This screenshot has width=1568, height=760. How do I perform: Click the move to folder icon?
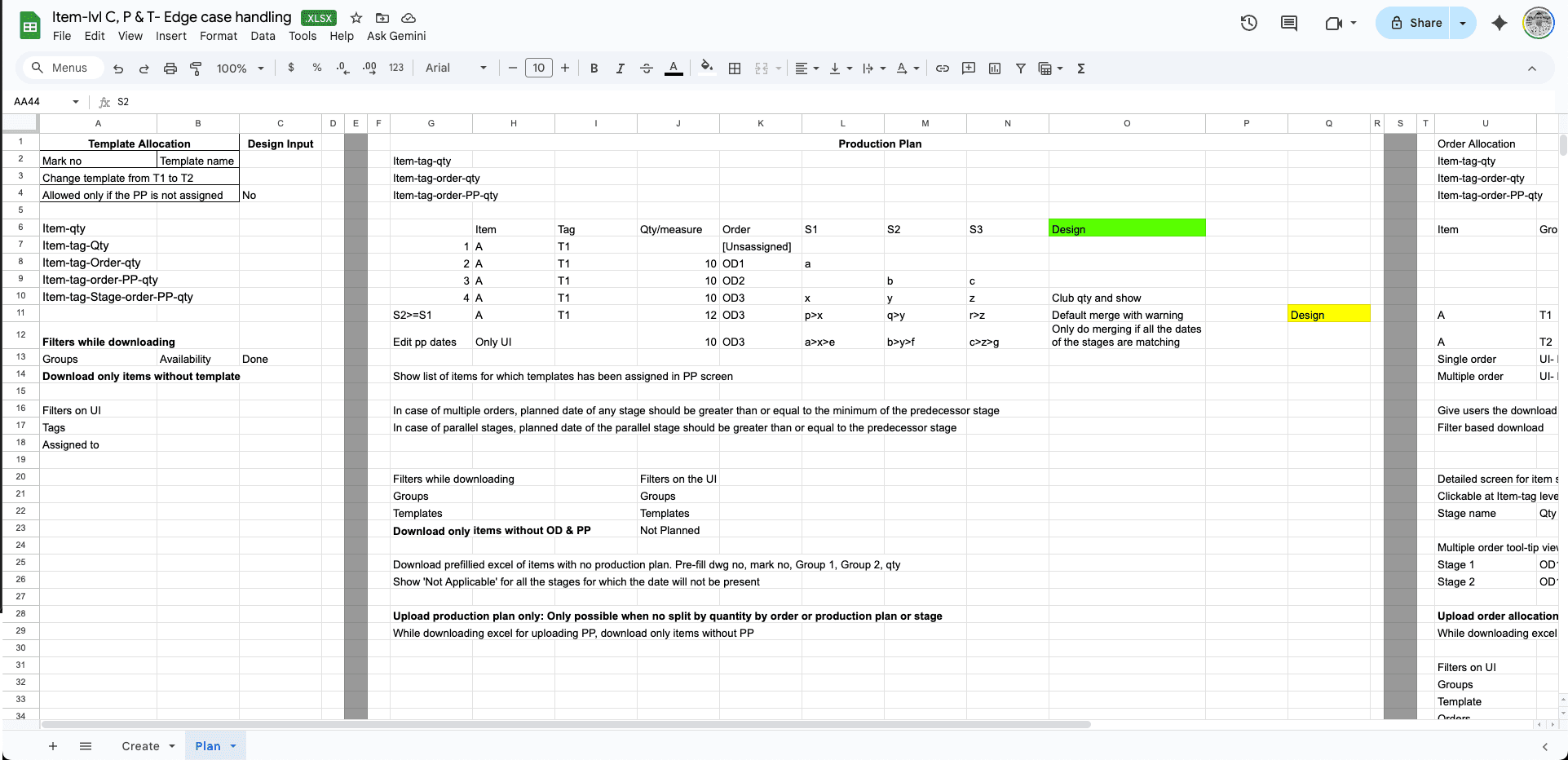tap(382, 17)
